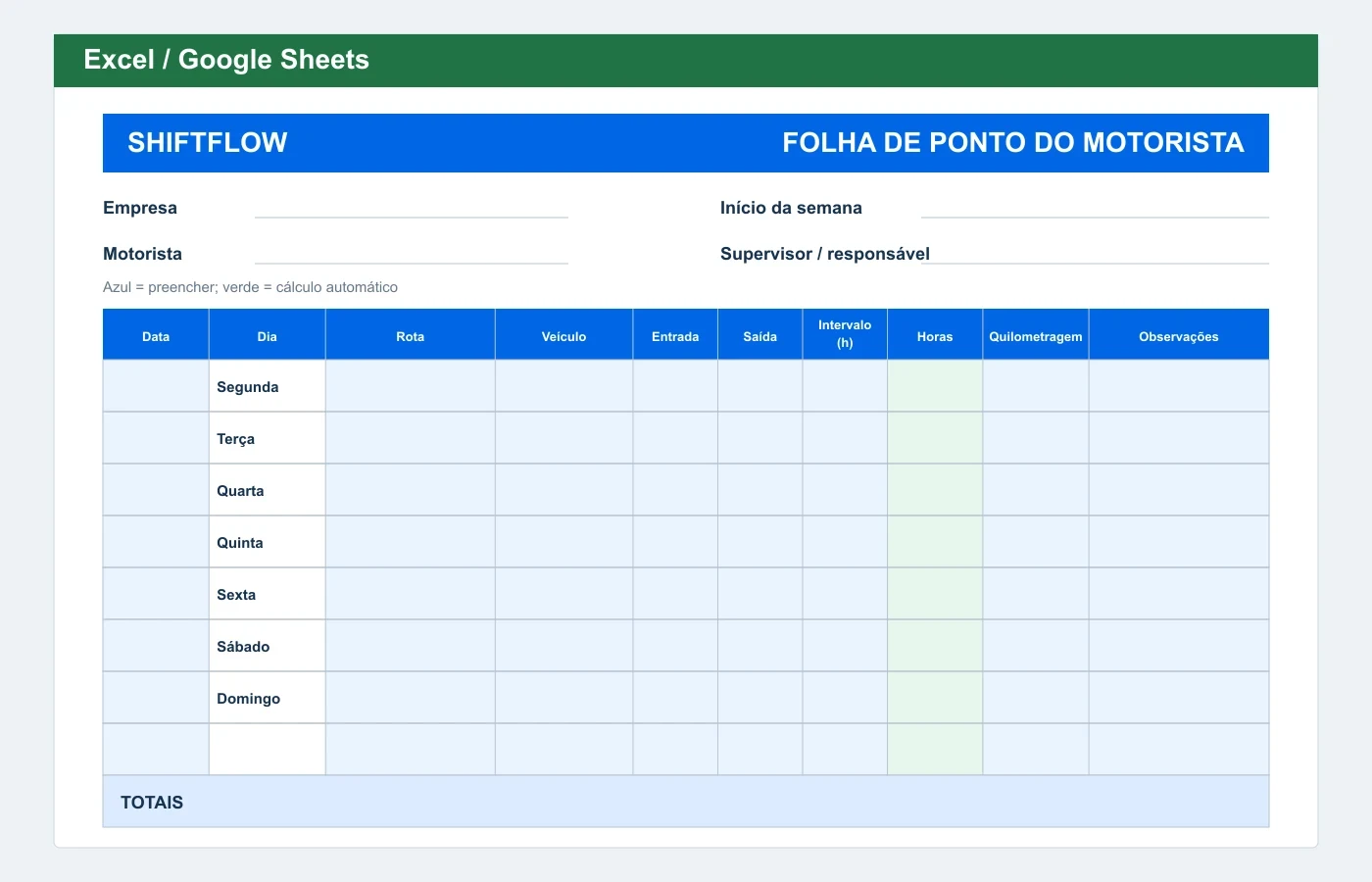Click the Motorista input line
This screenshot has width=1372, height=882.
412,254
